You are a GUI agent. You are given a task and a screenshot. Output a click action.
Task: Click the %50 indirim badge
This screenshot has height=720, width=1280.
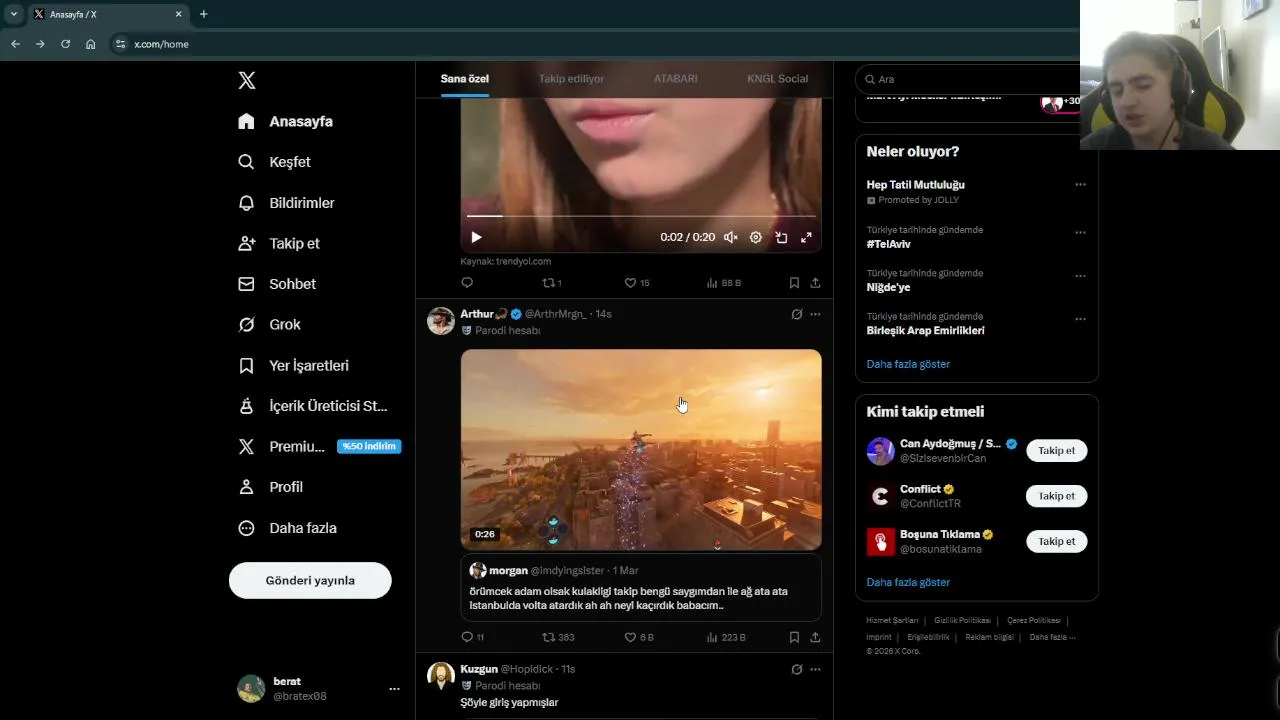369,446
